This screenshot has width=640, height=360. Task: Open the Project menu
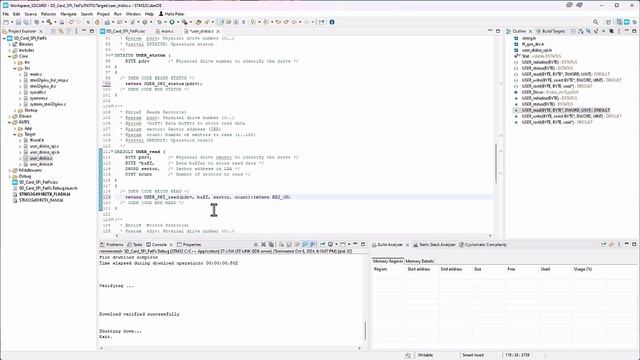coord(103,14)
